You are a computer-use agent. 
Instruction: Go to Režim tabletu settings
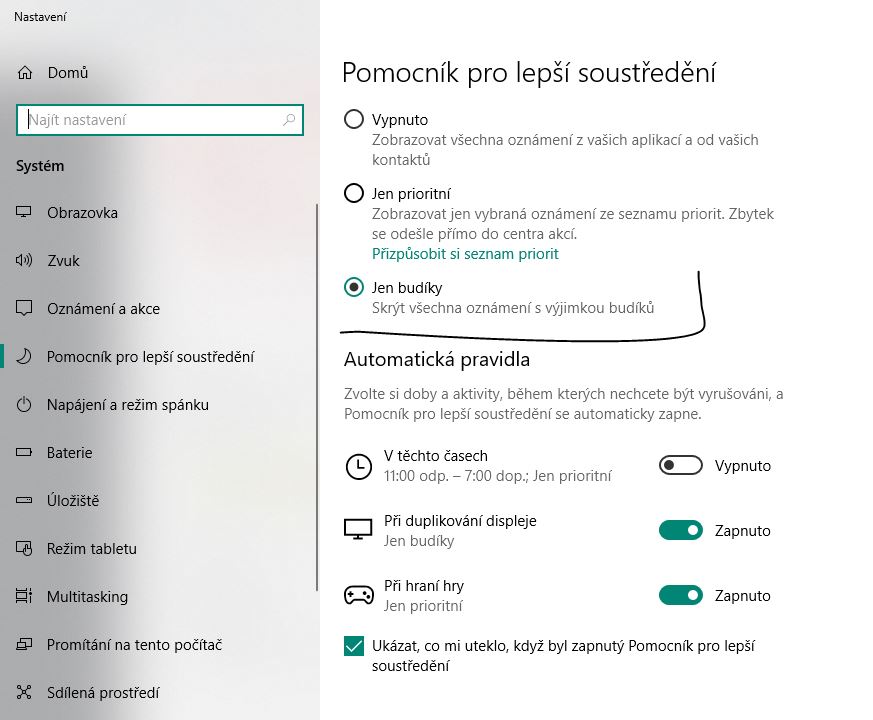[91, 549]
